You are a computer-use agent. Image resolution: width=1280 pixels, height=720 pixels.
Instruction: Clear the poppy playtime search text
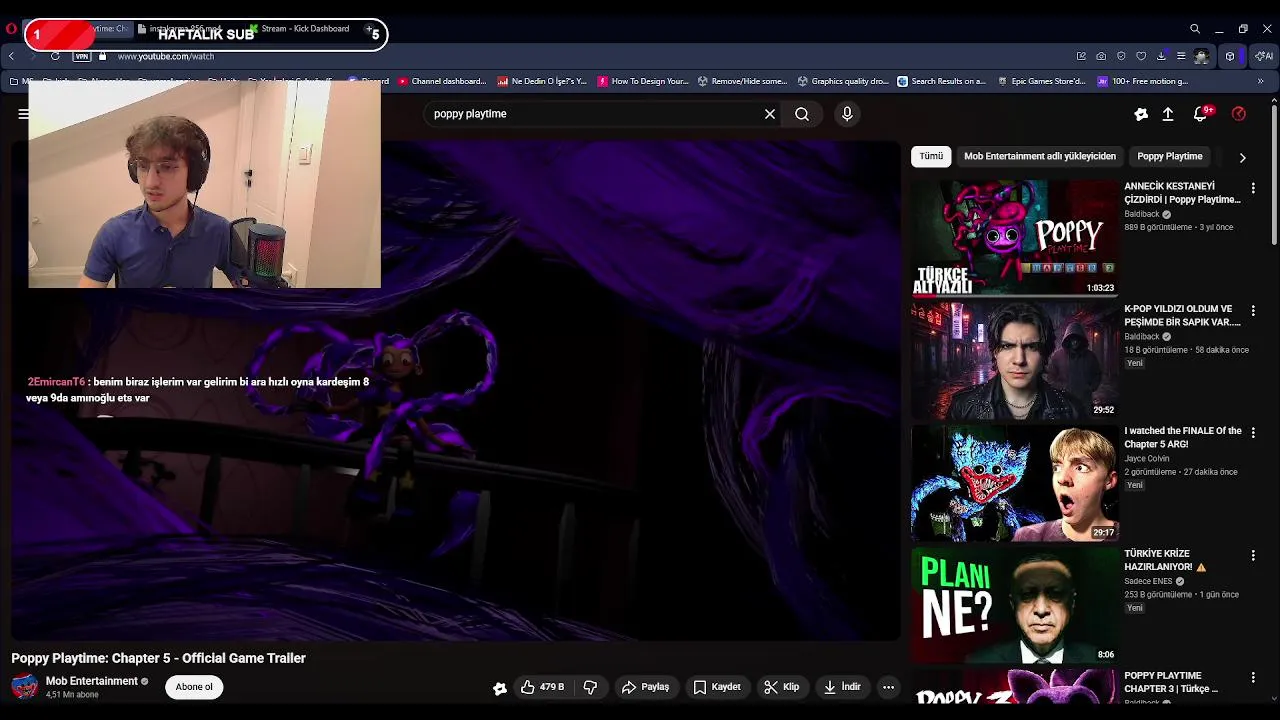click(x=770, y=114)
